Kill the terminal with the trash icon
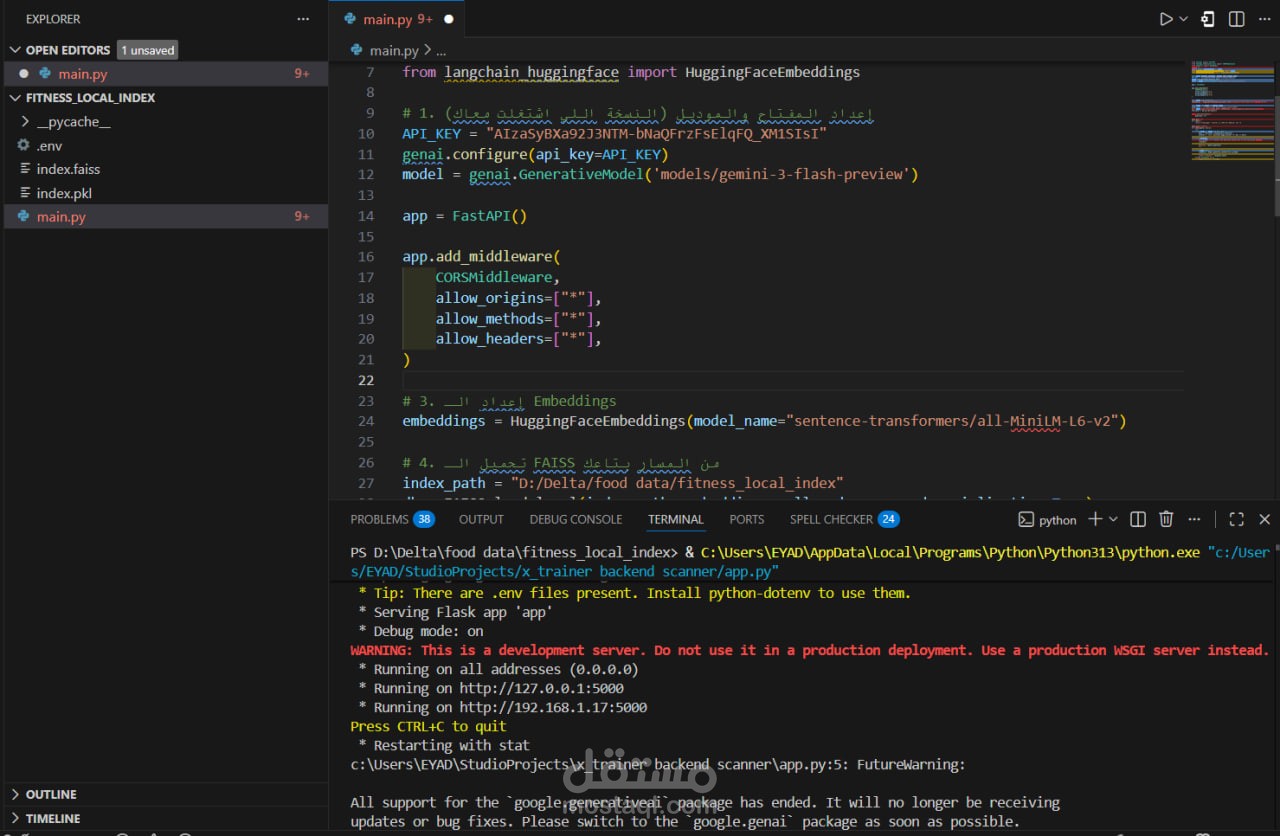1280x836 pixels. 1166,519
